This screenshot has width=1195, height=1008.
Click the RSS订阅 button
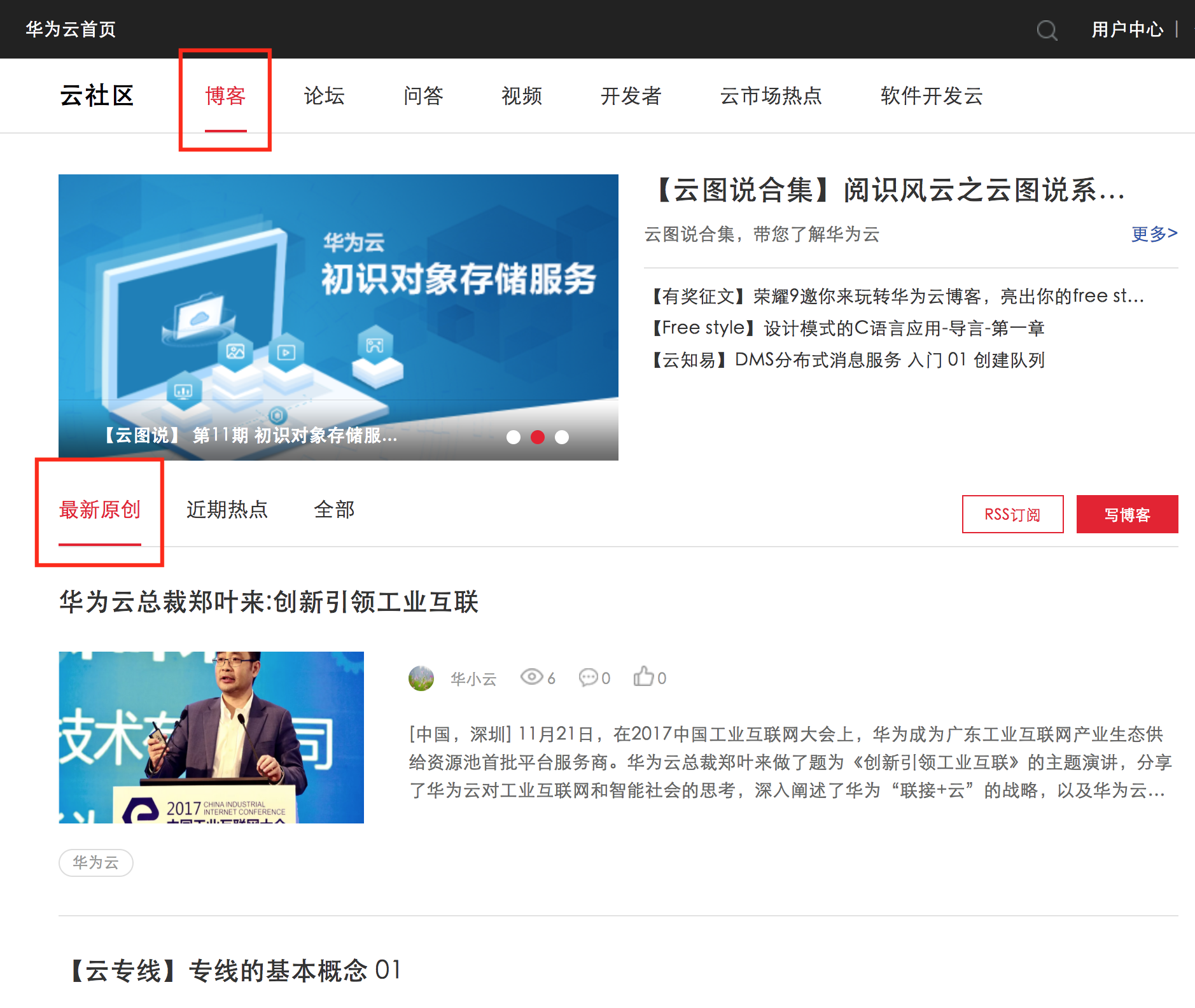tap(1012, 514)
